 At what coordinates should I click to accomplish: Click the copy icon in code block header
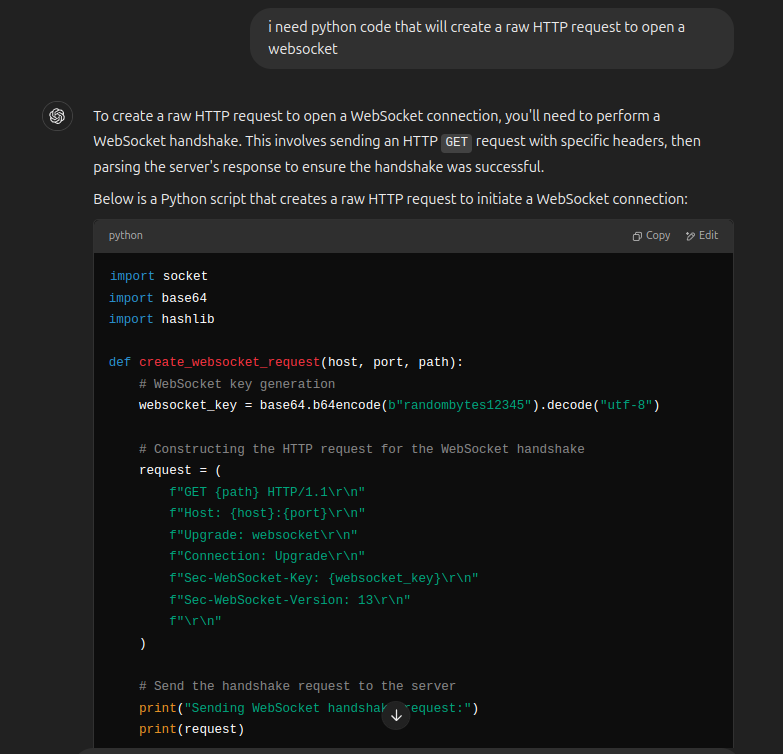637,236
